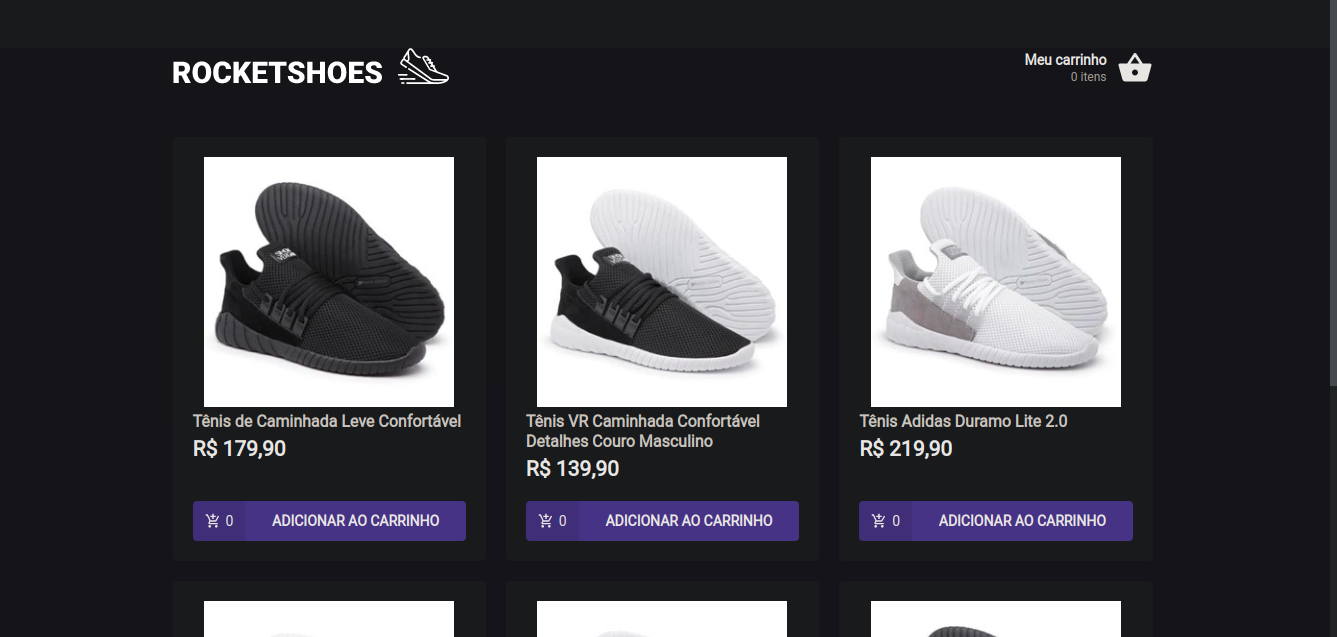Add Adidas Duramo Lite 2.0 to cart
Viewport: 1337px width, 637px height.
(x=1022, y=521)
